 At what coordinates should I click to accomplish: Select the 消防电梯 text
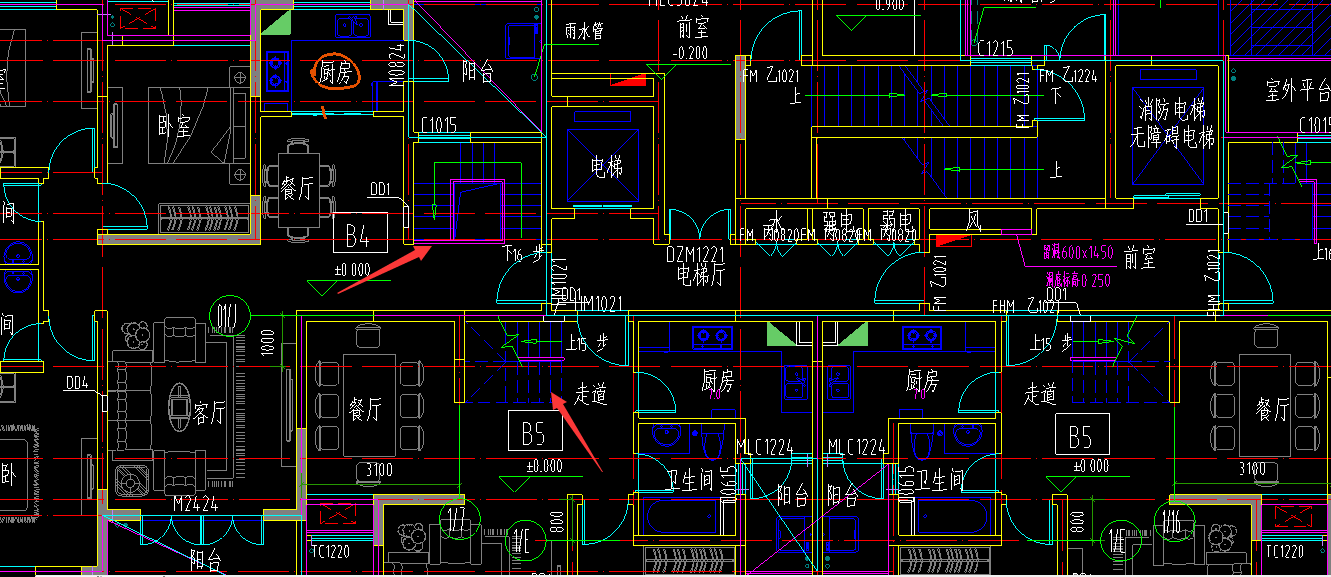pos(1173,110)
